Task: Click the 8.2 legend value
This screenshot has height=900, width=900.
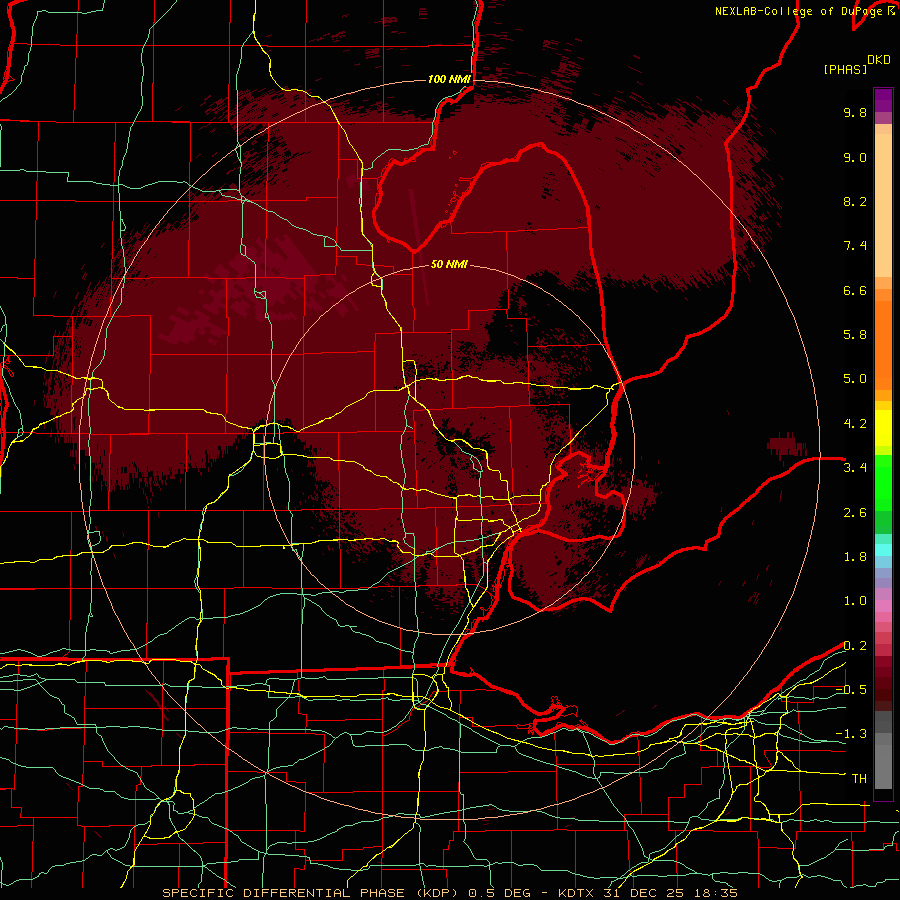Action: (x=855, y=201)
